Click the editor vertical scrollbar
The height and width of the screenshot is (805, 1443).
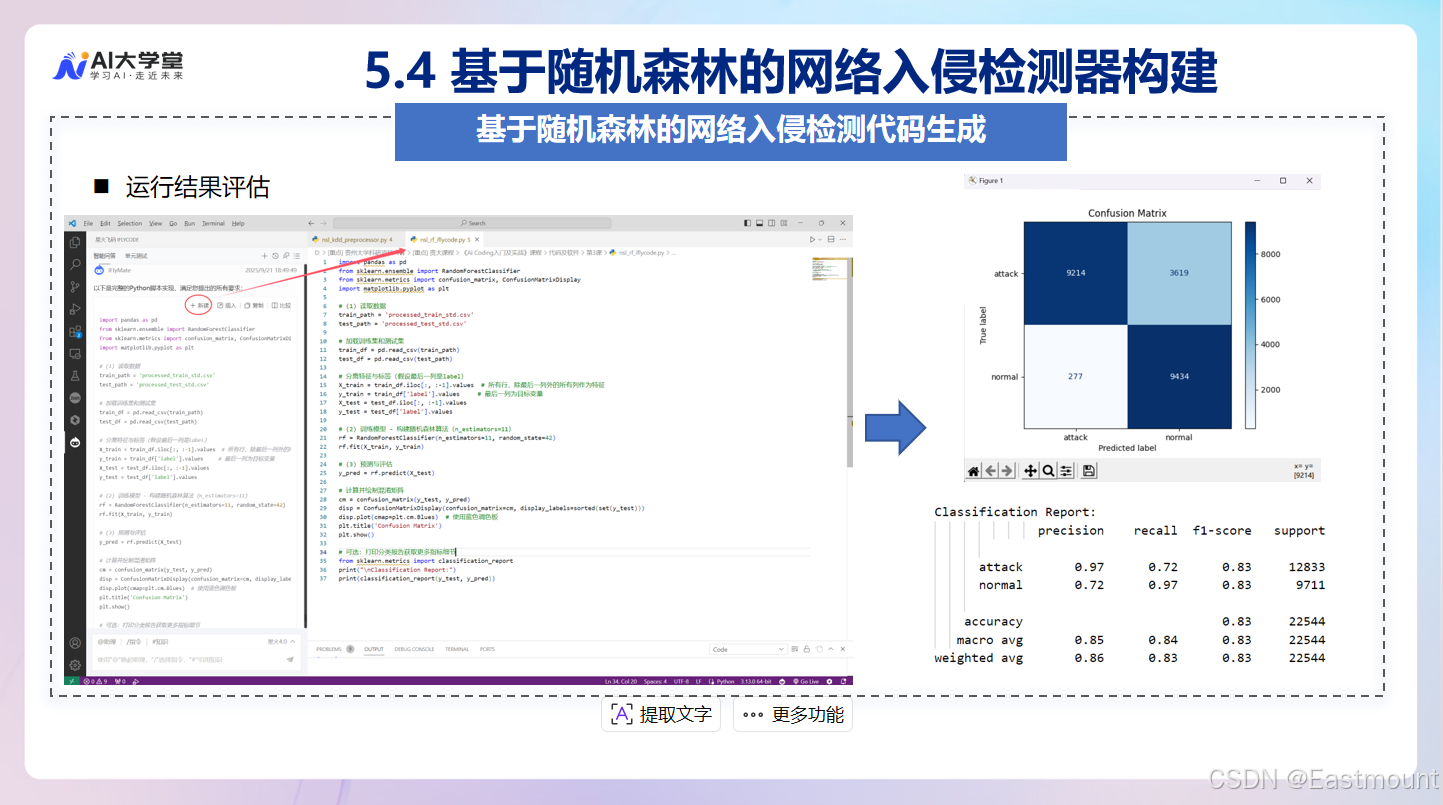click(x=850, y=360)
